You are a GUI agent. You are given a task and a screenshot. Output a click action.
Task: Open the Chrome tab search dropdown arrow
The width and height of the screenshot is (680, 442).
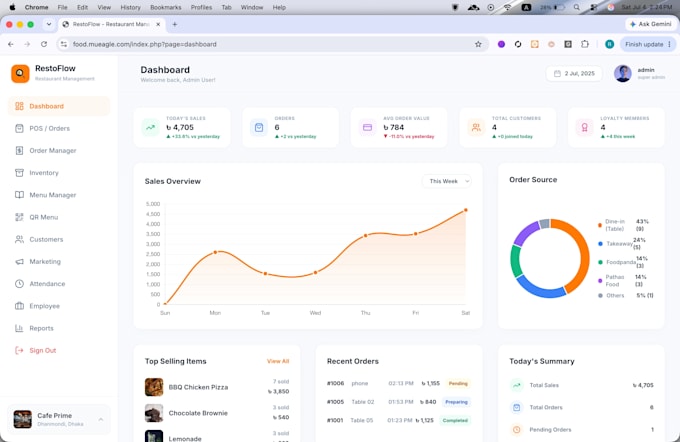click(x=49, y=24)
